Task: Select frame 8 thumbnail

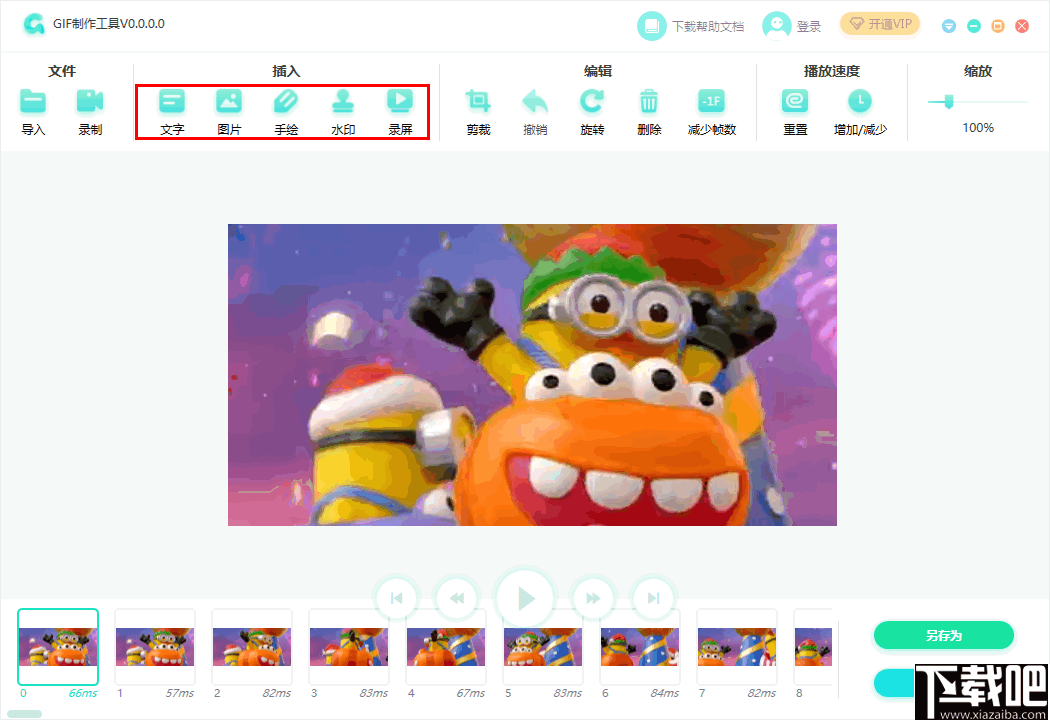Action: (x=813, y=646)
